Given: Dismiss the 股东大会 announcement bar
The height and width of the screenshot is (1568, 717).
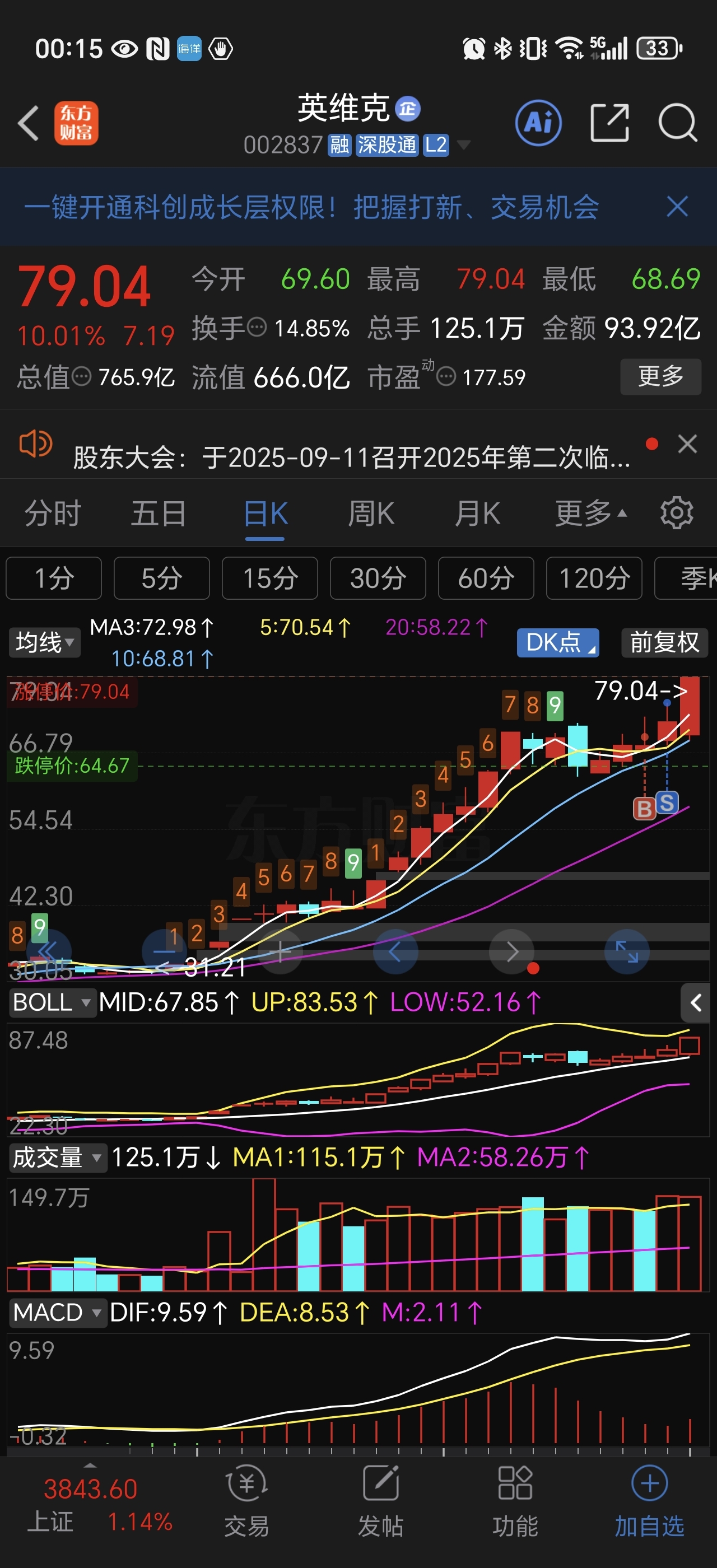Looking at the screenshot, I should [688, 444].
